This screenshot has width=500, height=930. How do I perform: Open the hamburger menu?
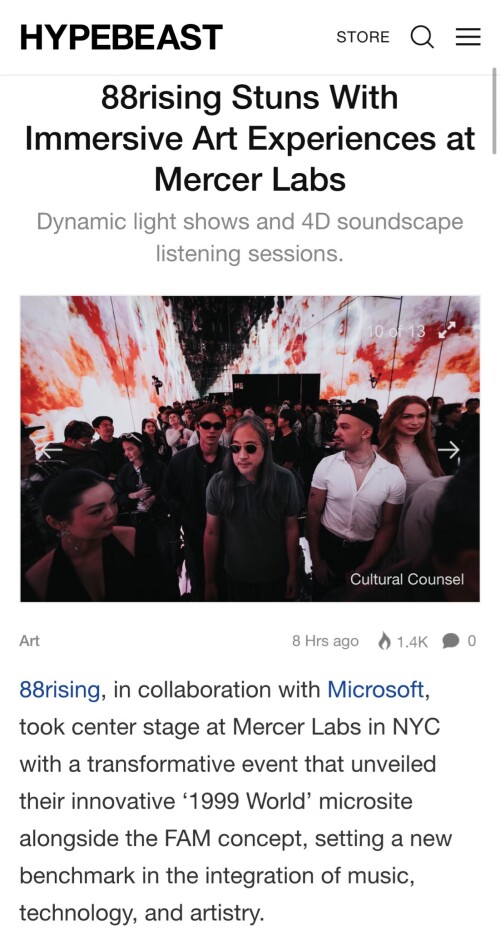[468, 37]
